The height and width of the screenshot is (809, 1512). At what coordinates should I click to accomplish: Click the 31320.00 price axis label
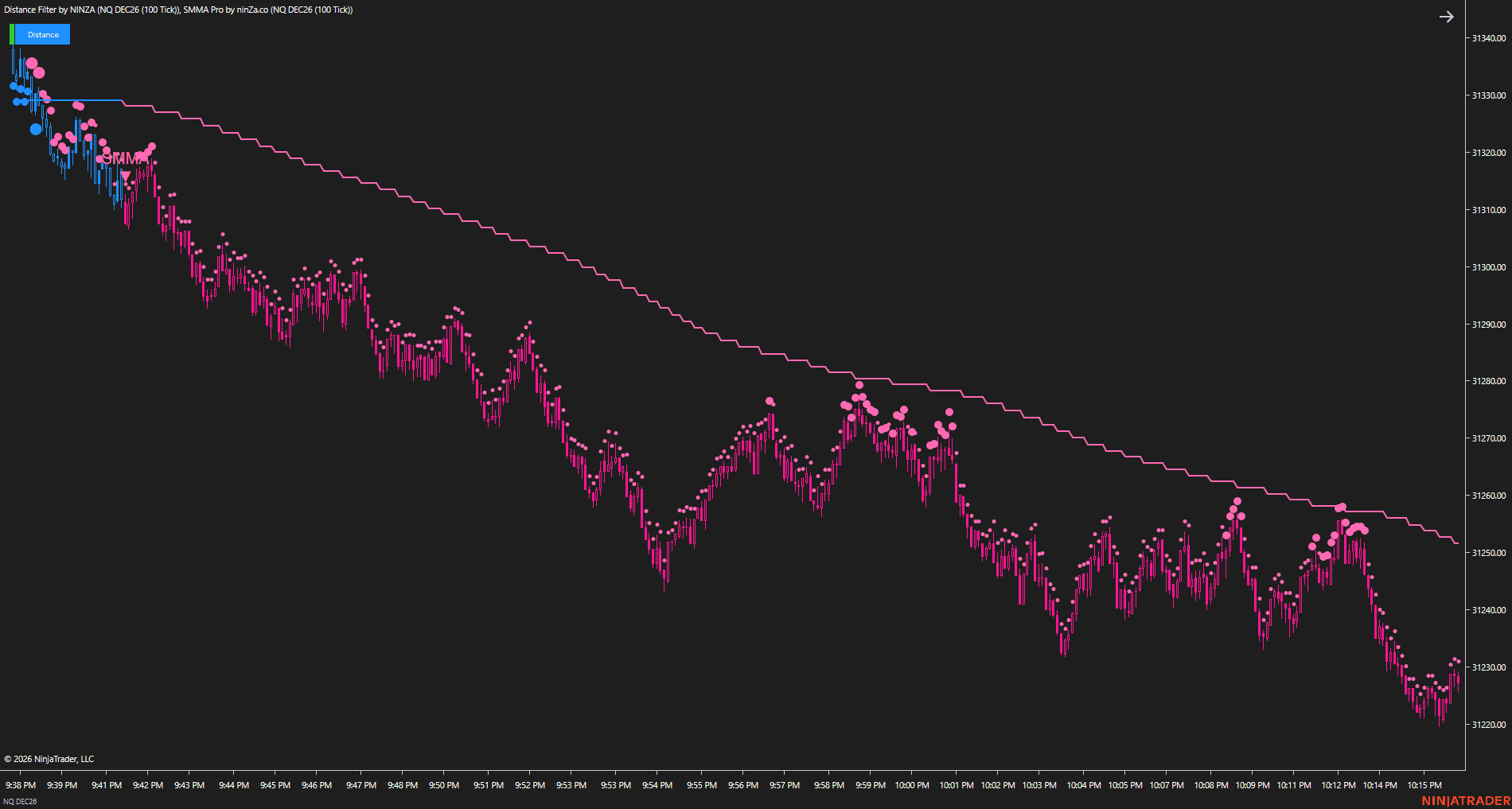(x=1488, y=153)
